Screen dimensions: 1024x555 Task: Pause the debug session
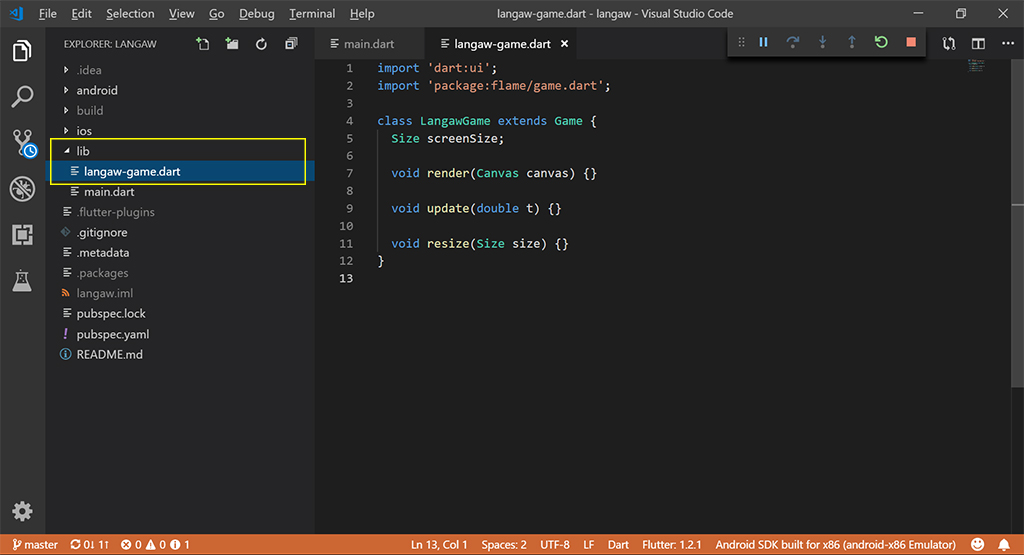764,42
